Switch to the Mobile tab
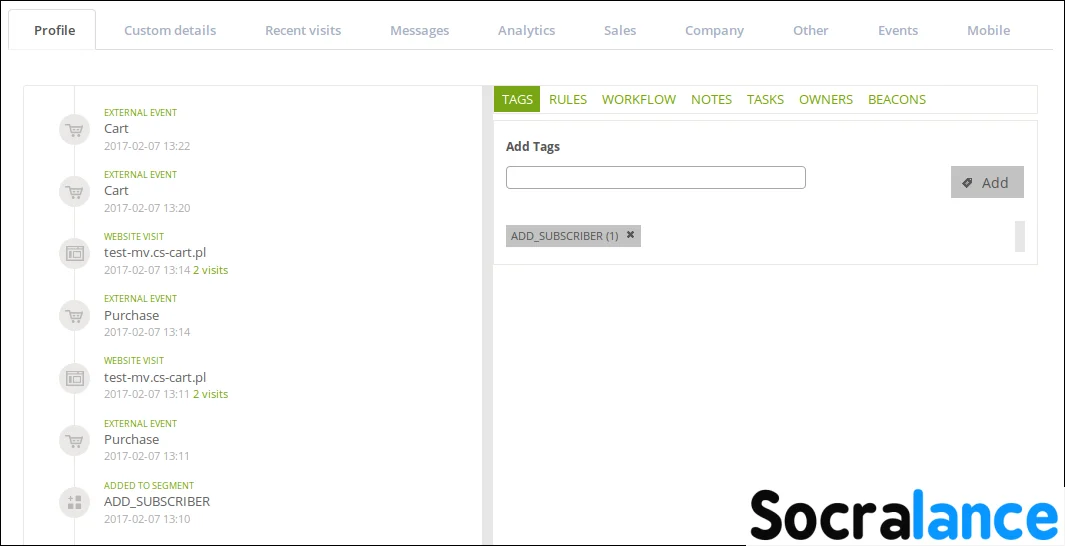 click(x=988, y=31)
